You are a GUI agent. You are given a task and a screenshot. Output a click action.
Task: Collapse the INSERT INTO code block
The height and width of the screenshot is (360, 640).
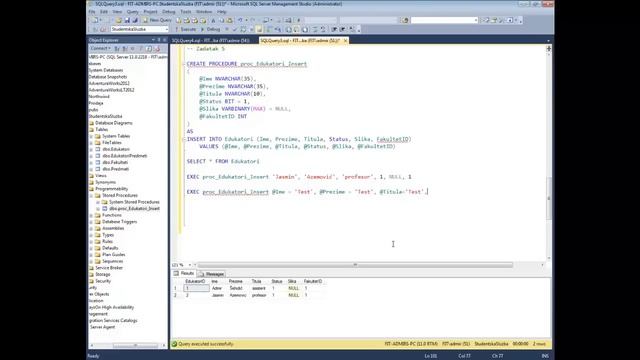[184, 139]
